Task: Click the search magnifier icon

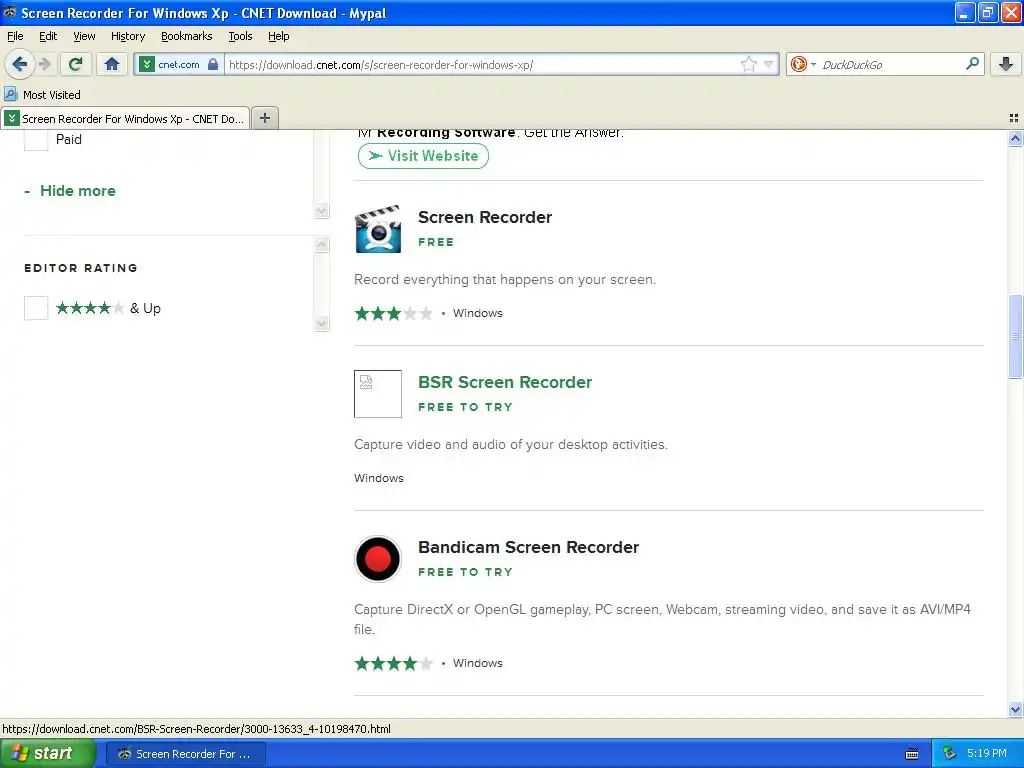Action: (972, 64)
